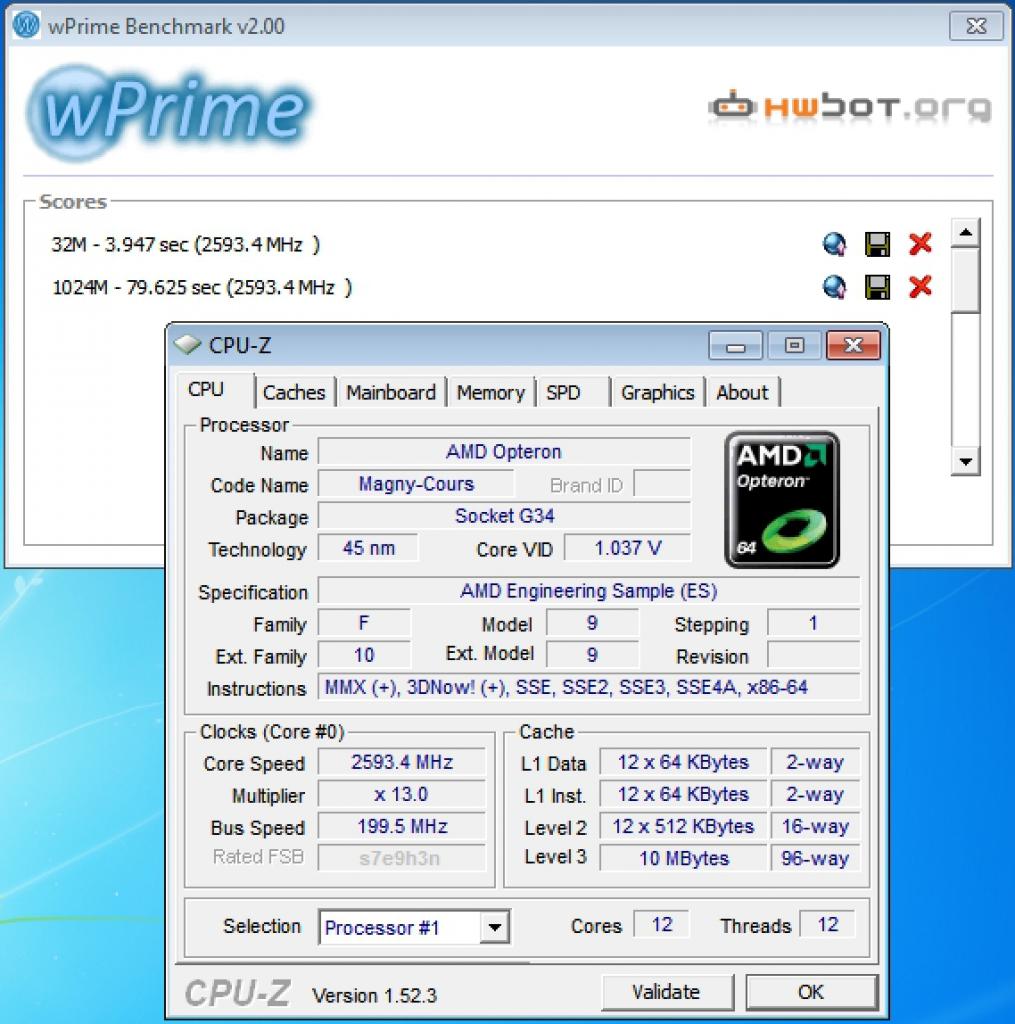Screen dimensions: 1015x1024
Task: Click the AMD Opteron processor logo
Action: (782, 500)
